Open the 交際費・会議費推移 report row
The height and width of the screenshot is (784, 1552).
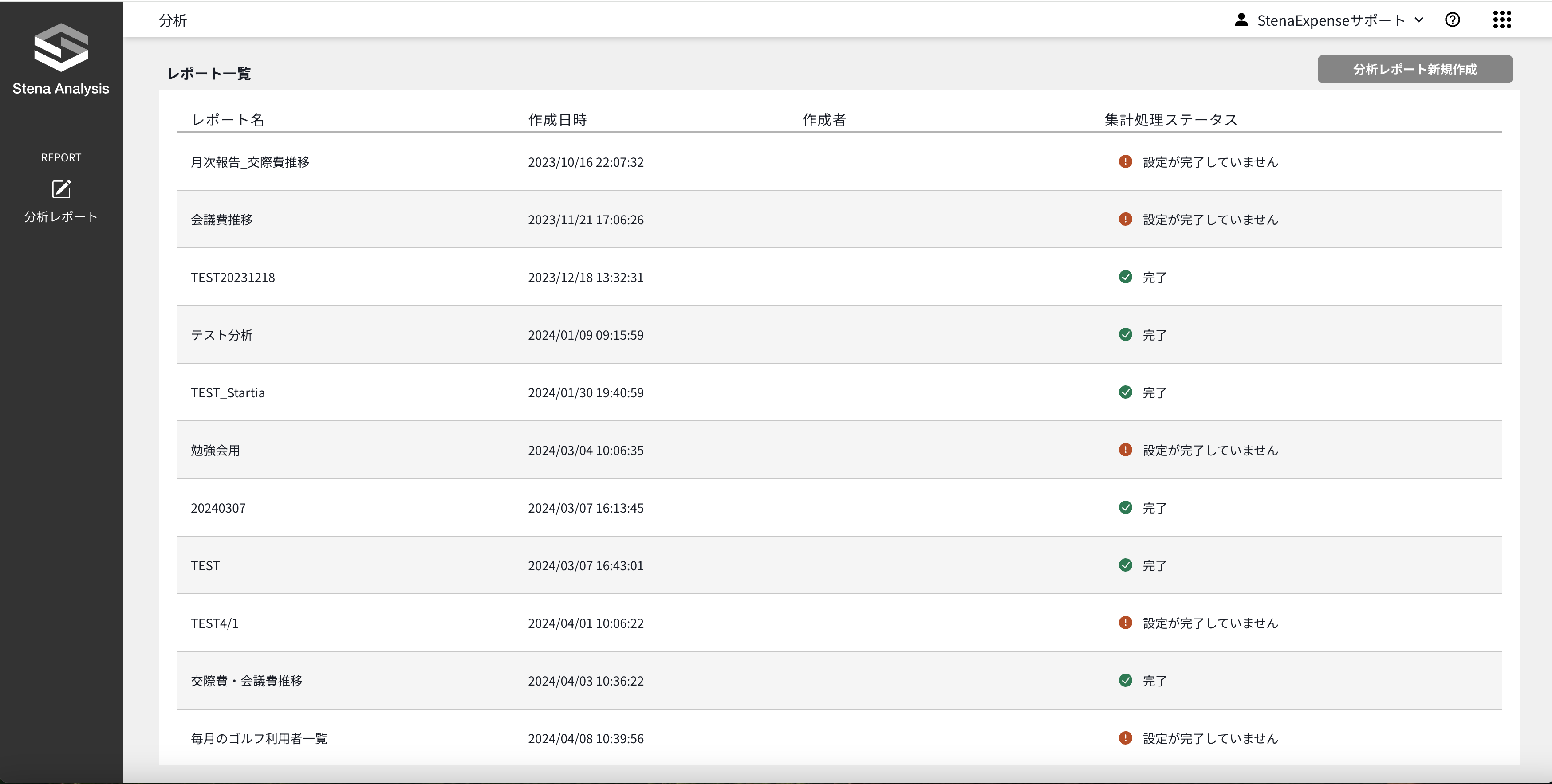click(x=246, y=681)
